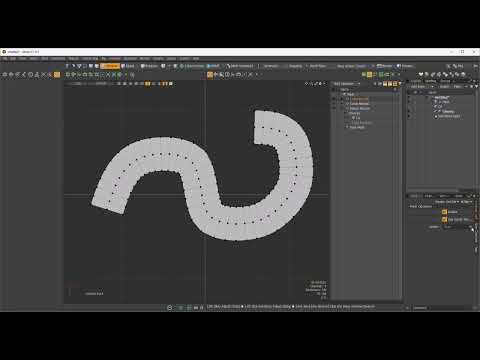This screenshot has height=360, width=480.
Task: Open the Add Item dropdown
Action: click(422, 87)
